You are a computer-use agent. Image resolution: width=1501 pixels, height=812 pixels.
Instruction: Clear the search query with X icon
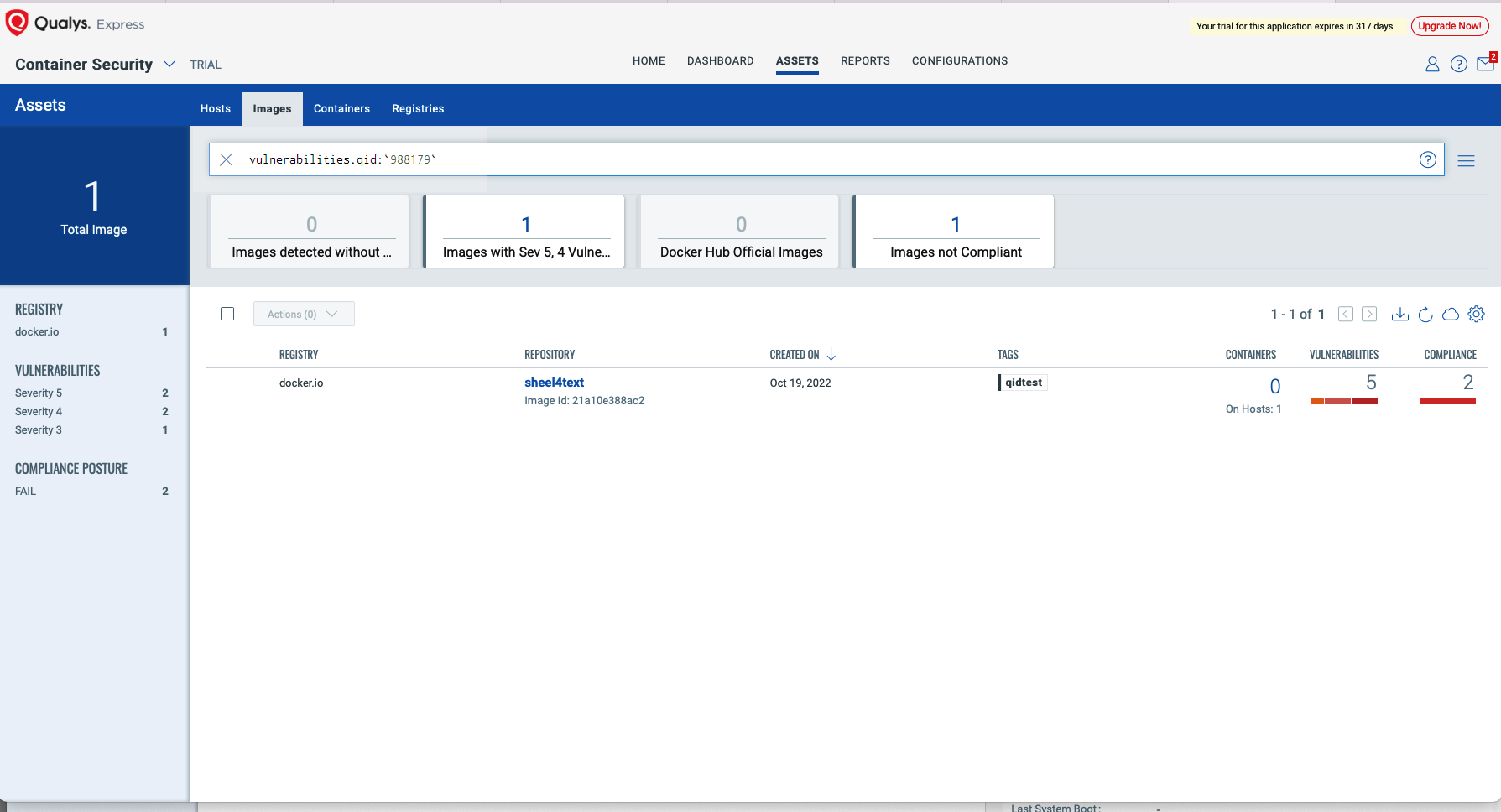pyautogui.click(x=227, y=159)
